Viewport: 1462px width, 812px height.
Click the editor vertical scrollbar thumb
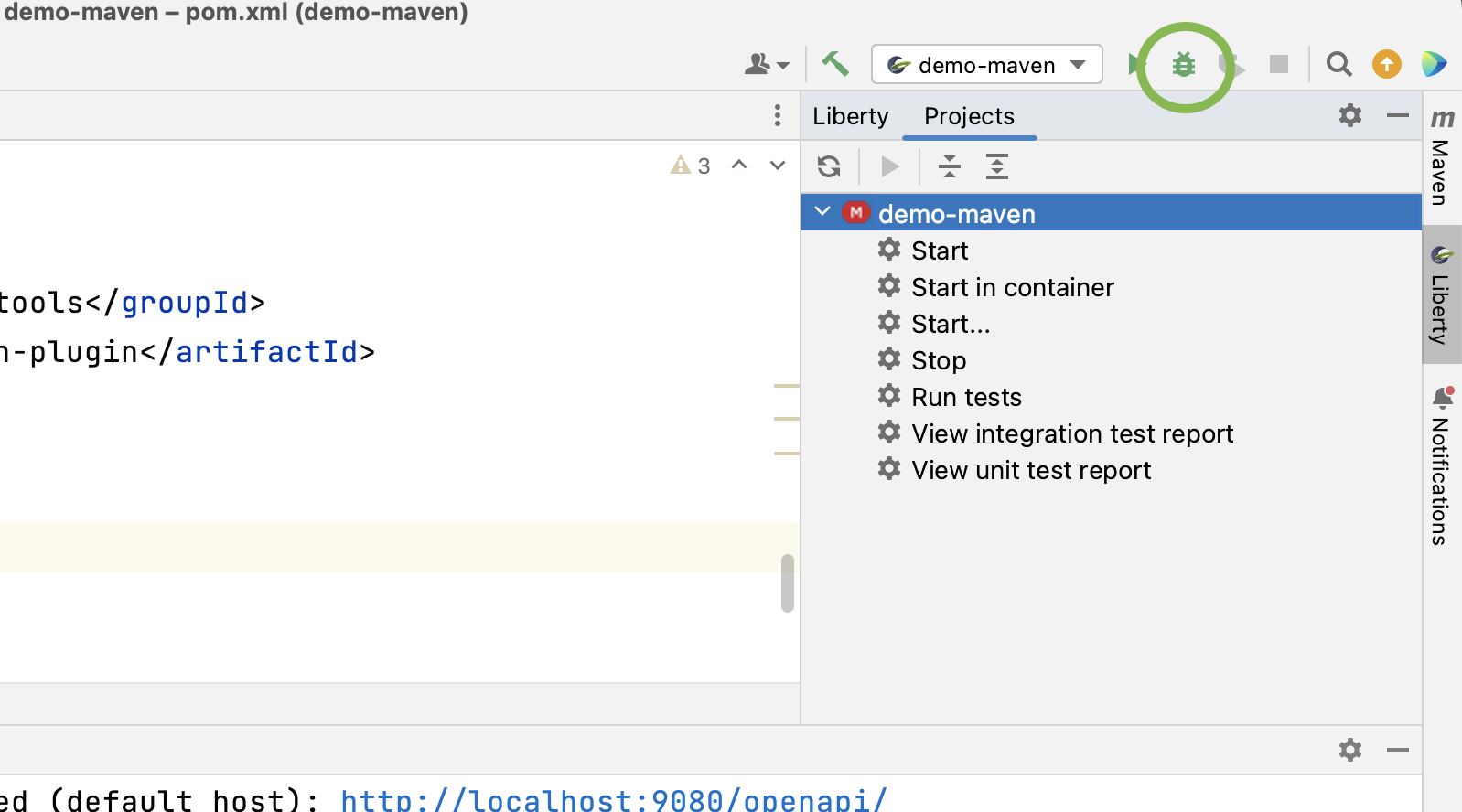(788, 582)
